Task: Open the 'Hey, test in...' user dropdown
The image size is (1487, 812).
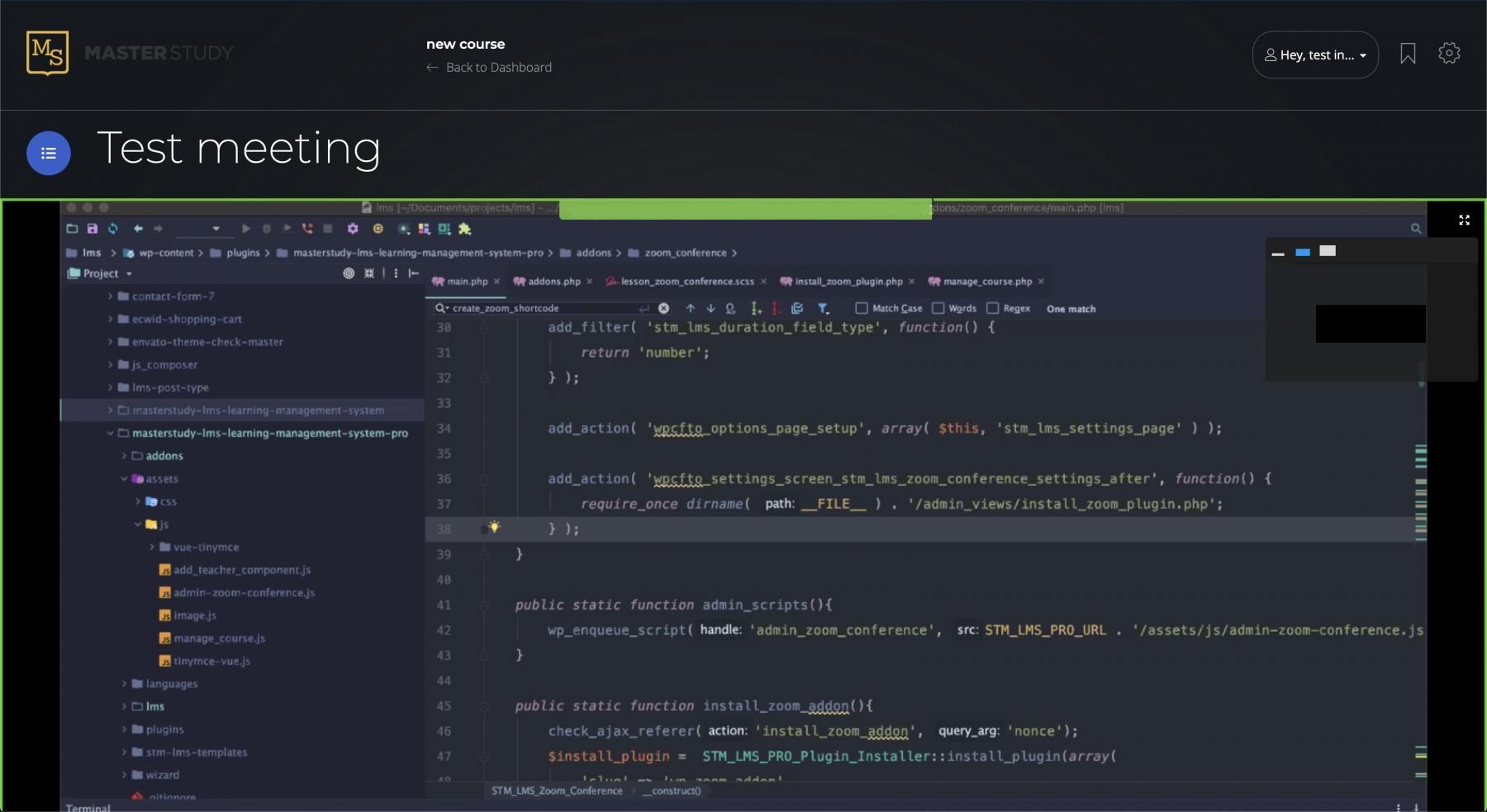Action: pos(1315,55)
